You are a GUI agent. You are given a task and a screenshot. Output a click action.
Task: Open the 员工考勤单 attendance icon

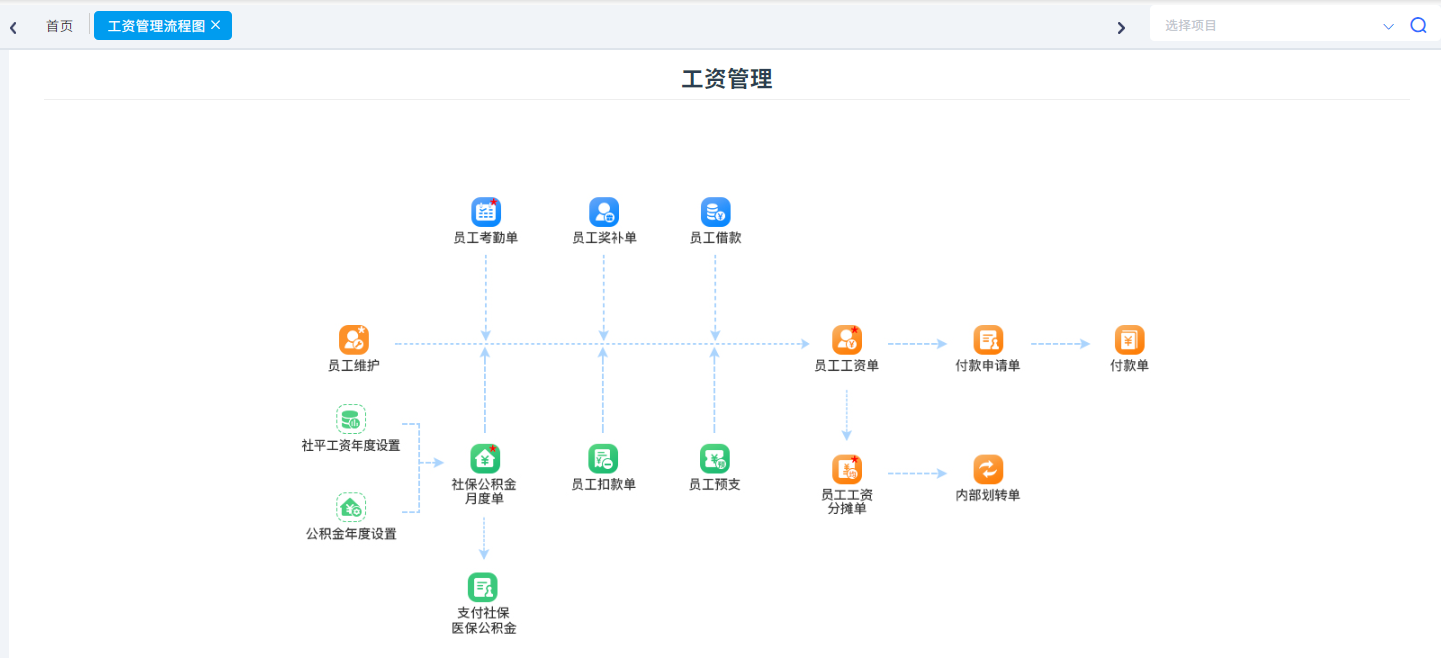[x=486, y=212]
